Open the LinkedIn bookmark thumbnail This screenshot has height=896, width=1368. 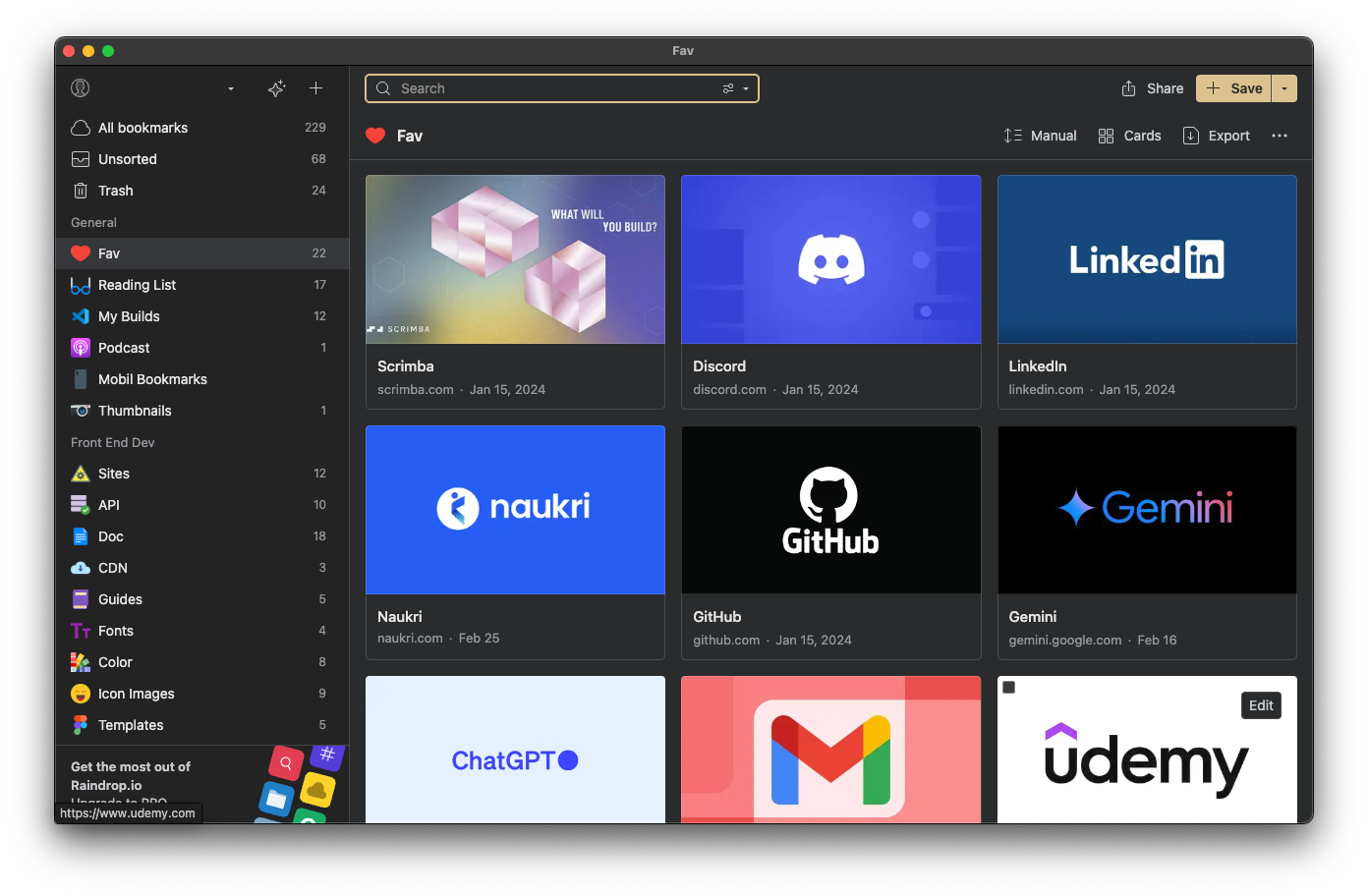(1147, 259)
